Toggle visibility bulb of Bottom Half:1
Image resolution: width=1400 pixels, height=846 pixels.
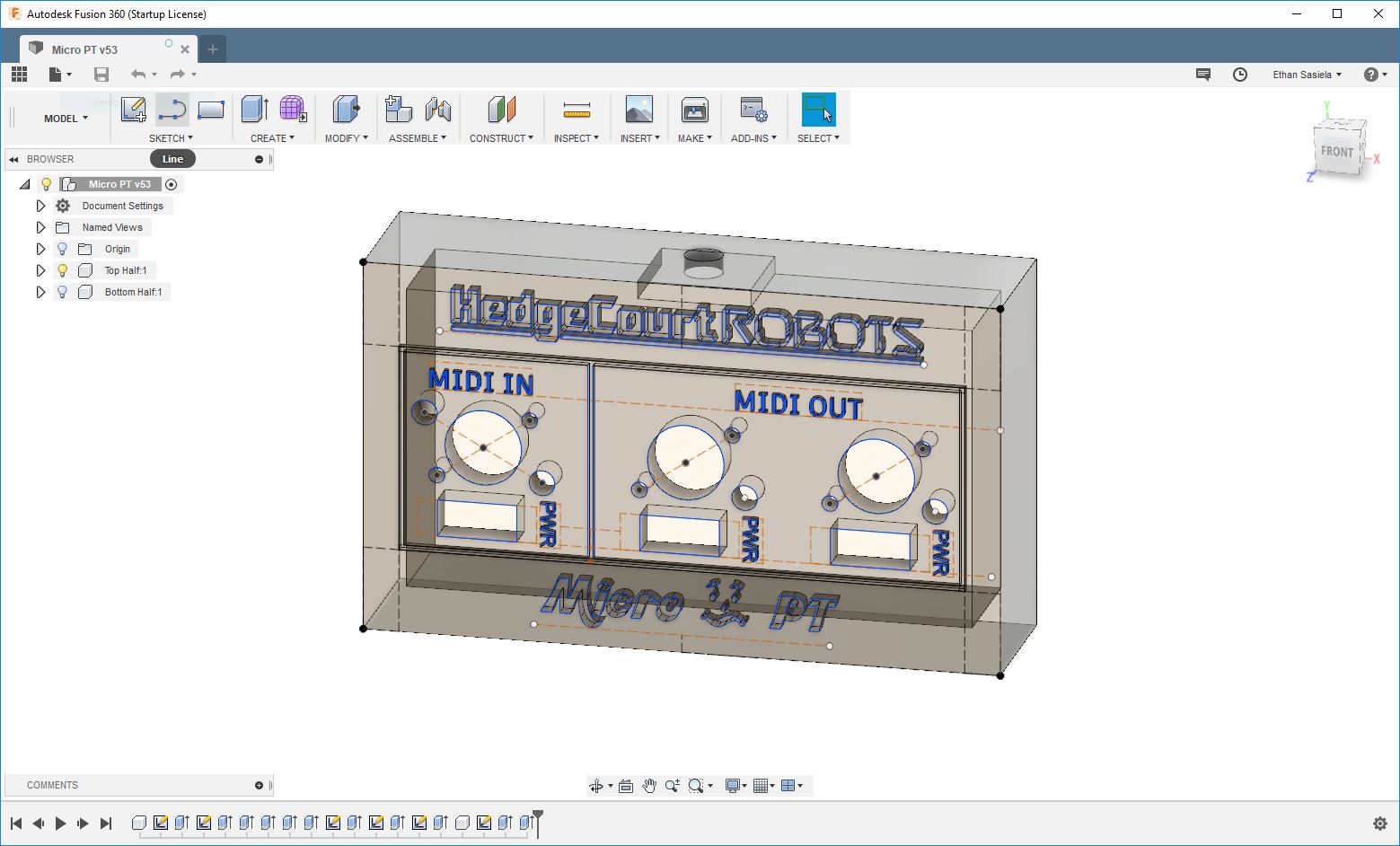click(62, 292)
